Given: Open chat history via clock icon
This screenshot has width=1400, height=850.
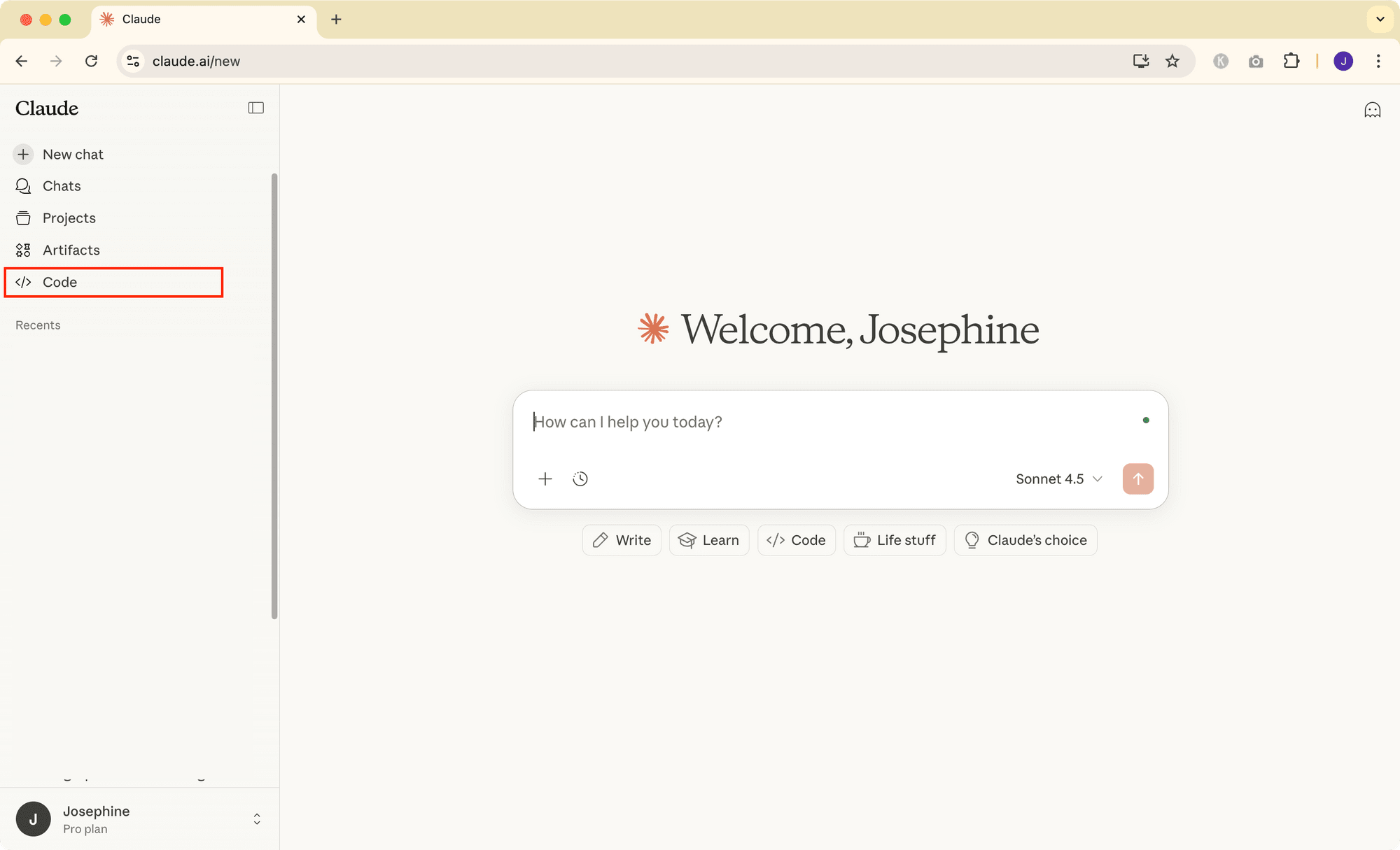Looking at the screenshot, I should click(x=580, y=479).
